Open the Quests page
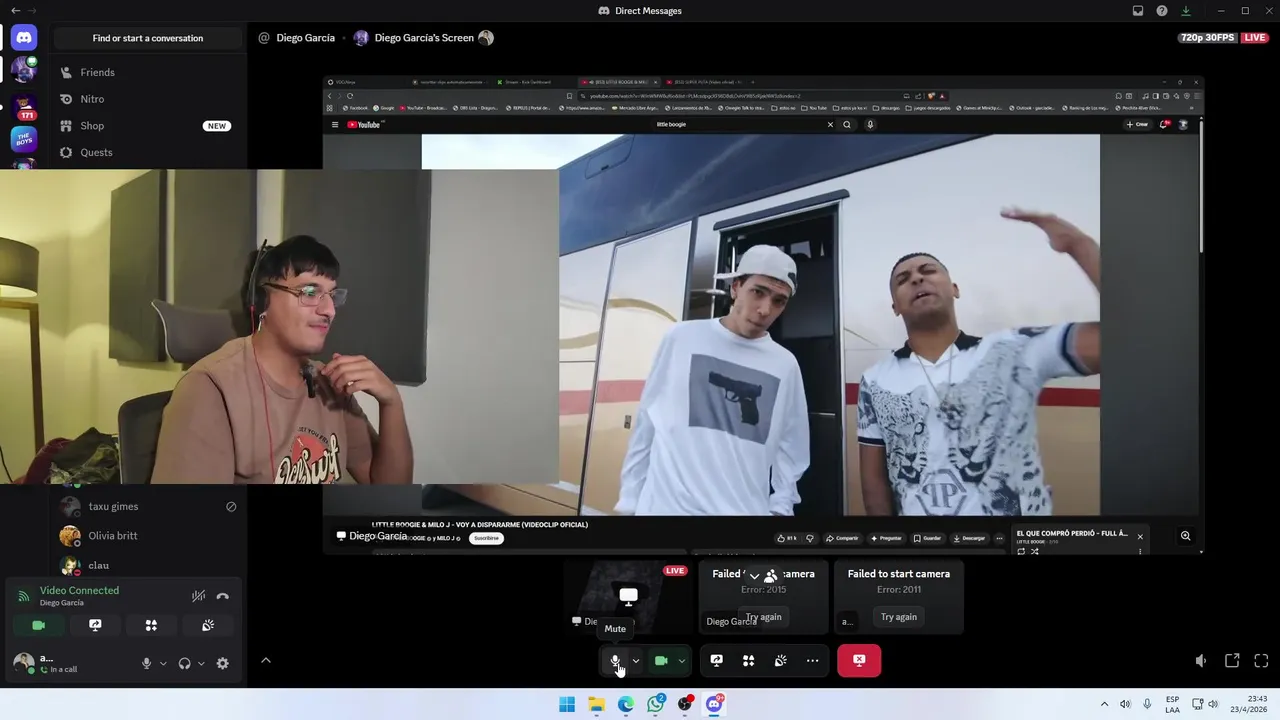 pyautogui.click(x=147, y=152)
